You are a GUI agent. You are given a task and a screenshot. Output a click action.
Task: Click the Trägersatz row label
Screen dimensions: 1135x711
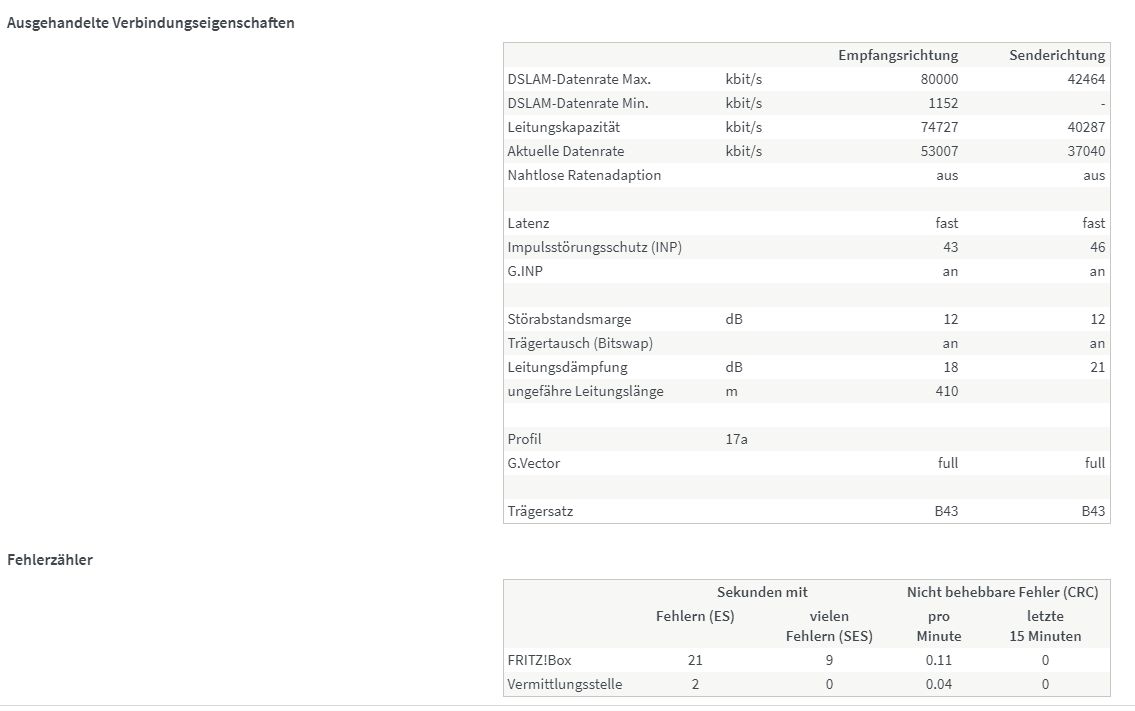(540, 511)
